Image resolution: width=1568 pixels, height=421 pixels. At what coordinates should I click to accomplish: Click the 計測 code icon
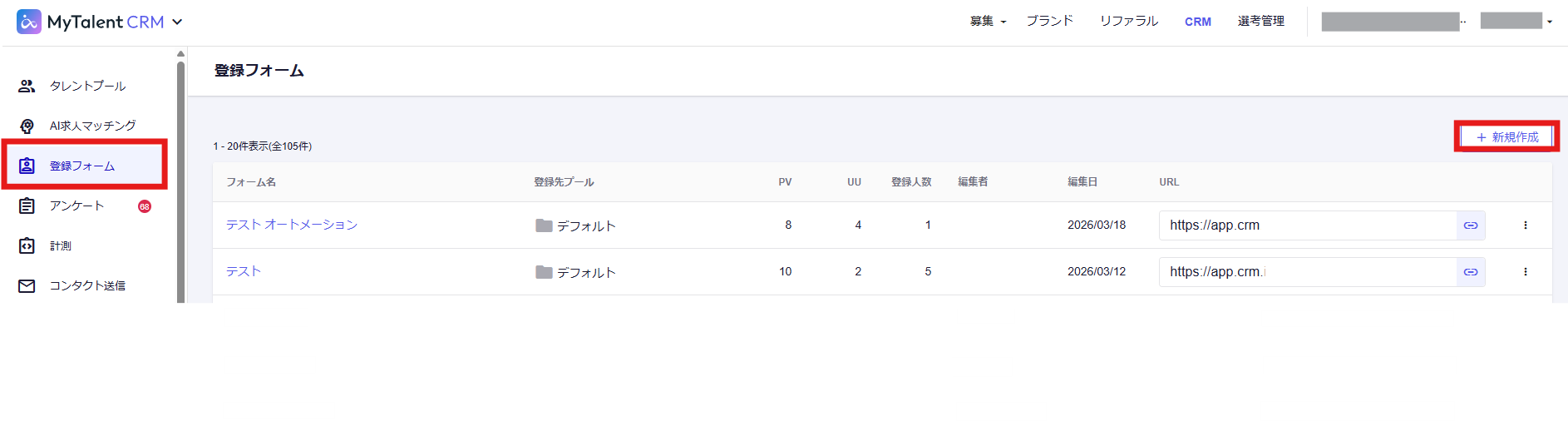click(27, 245)
